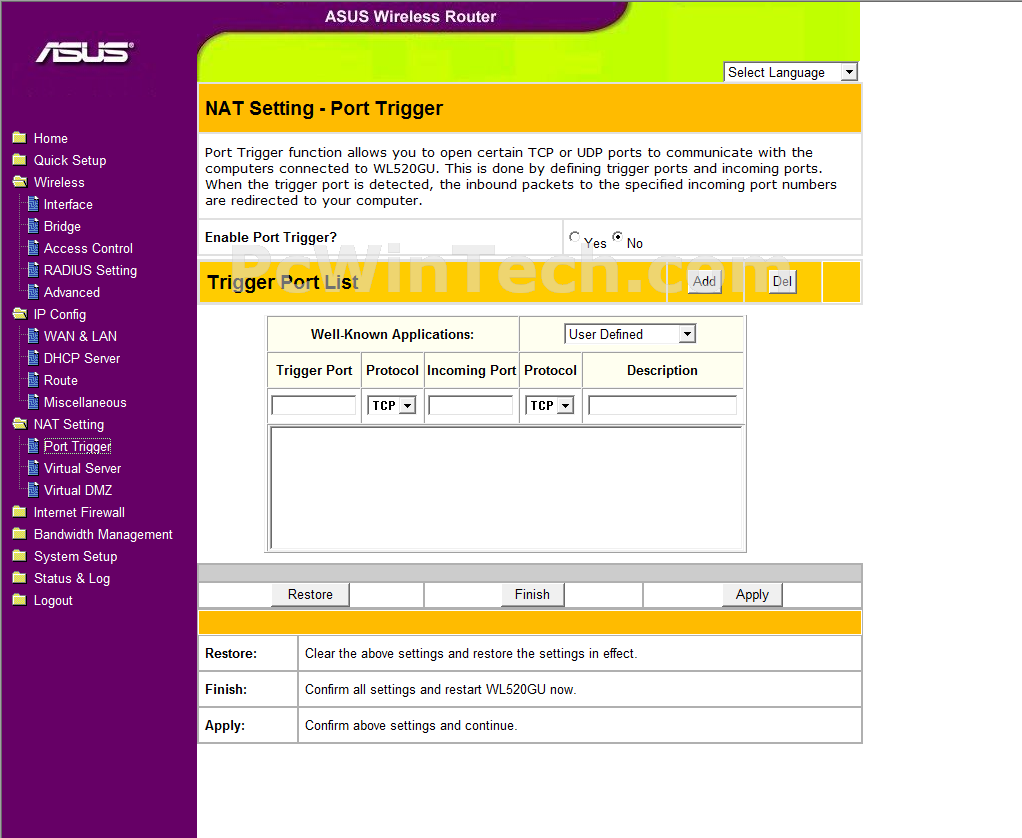Click the Logout folder icon
The height and width of the screenshot is (838, 1022).
pos(19,600)
